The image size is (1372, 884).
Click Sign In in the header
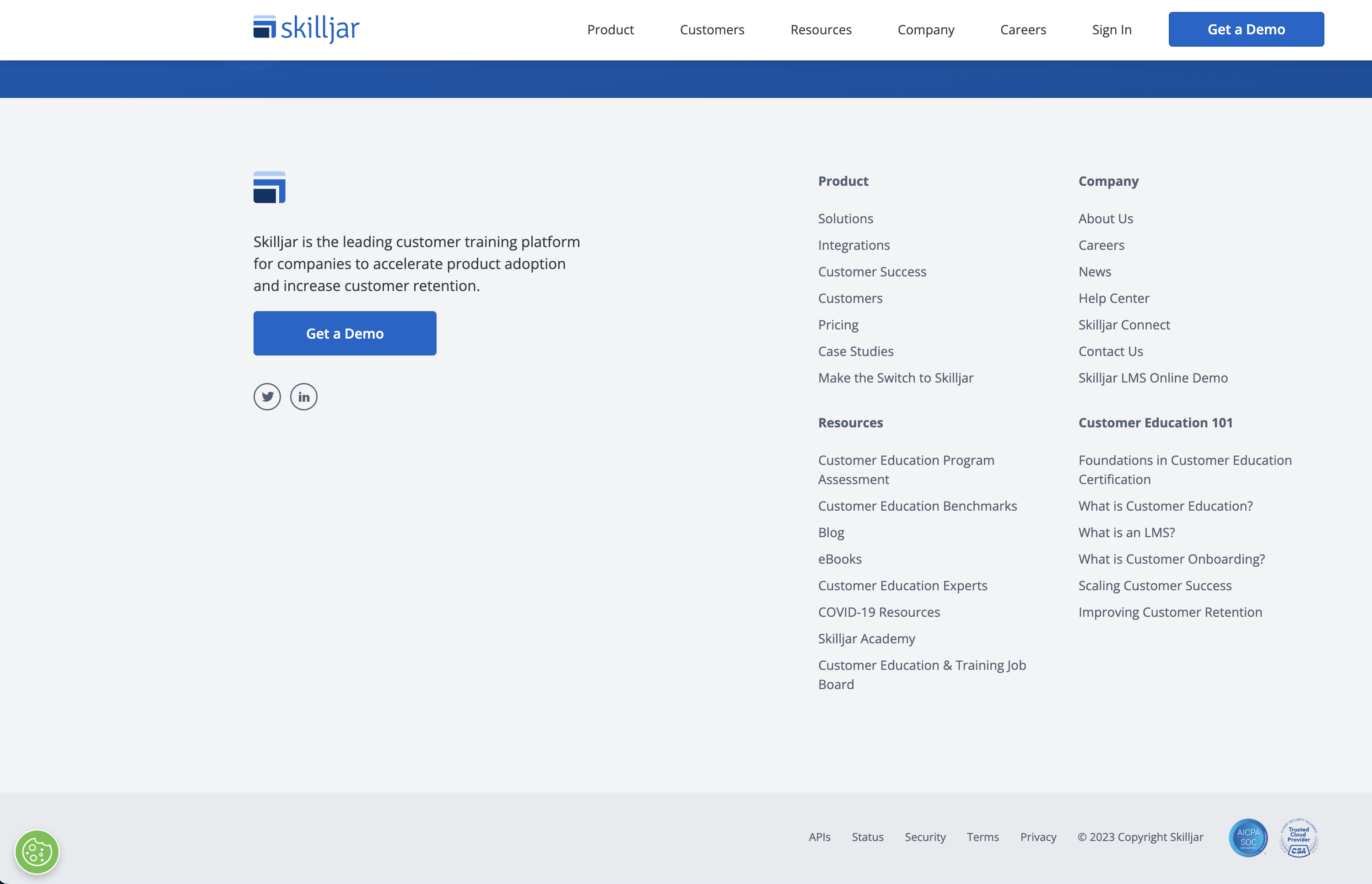pos(1112,29)
